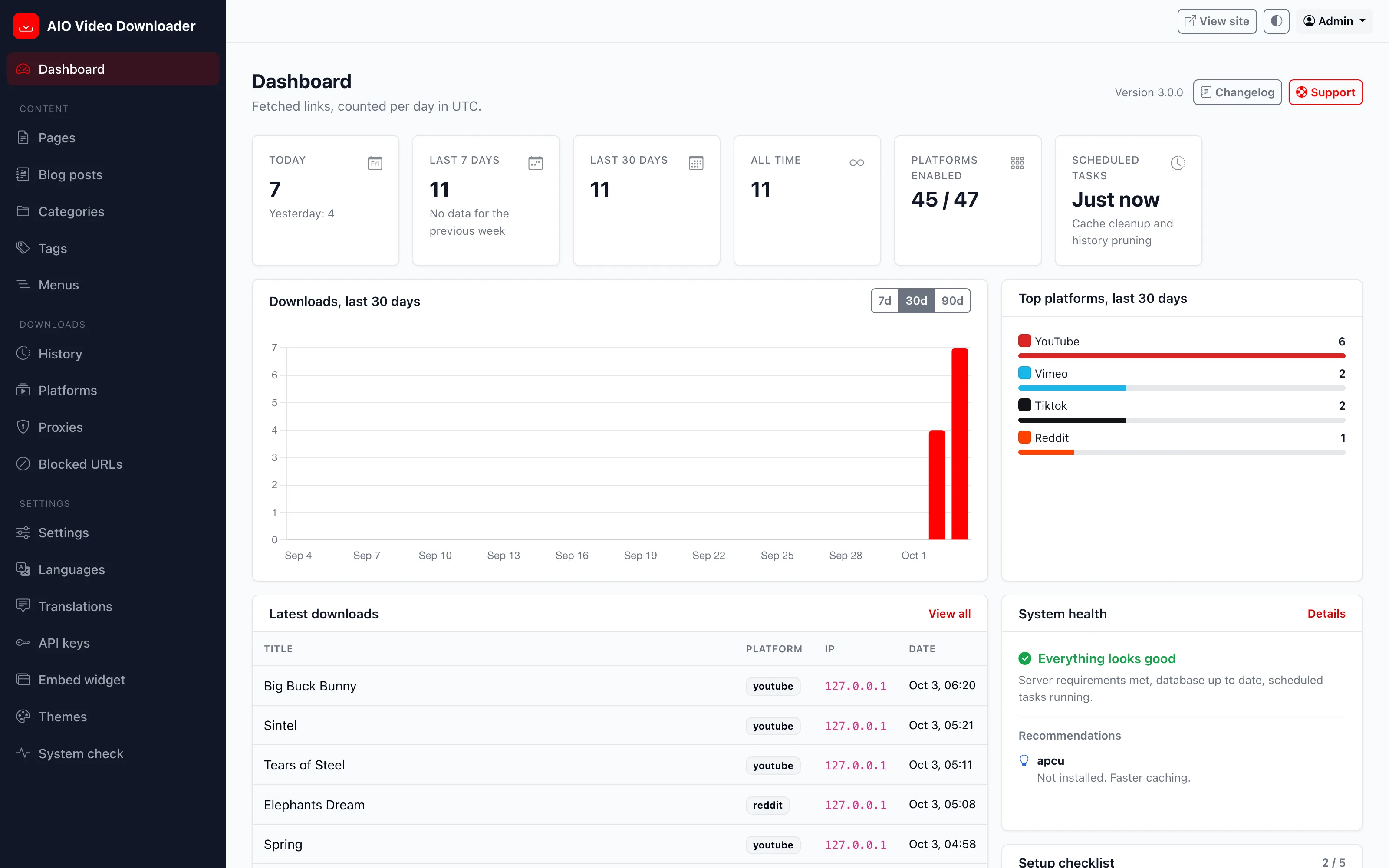Image resolution: width=1389 pixels, height=868 pixels.
Task: Open the View site button
Action: [1217, 21]
